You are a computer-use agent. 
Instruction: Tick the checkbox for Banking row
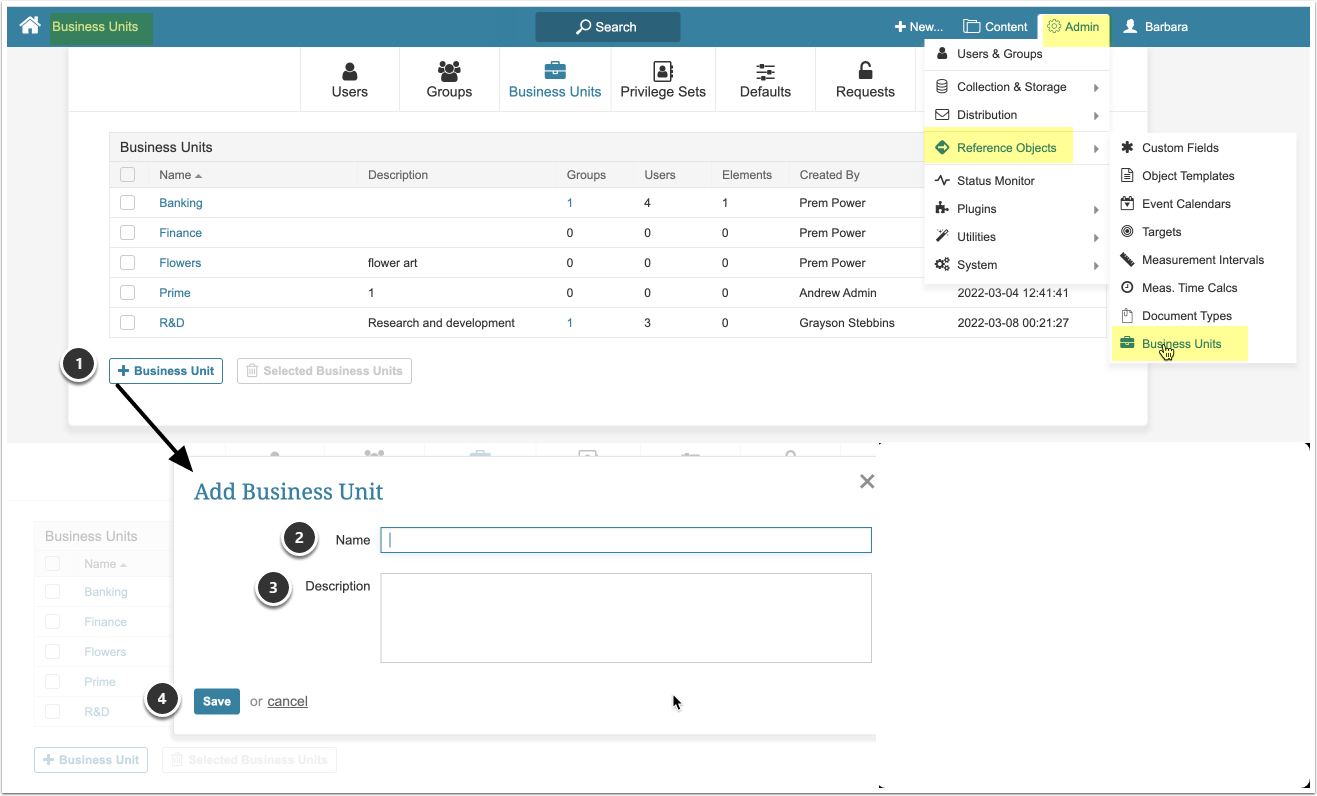127,203
